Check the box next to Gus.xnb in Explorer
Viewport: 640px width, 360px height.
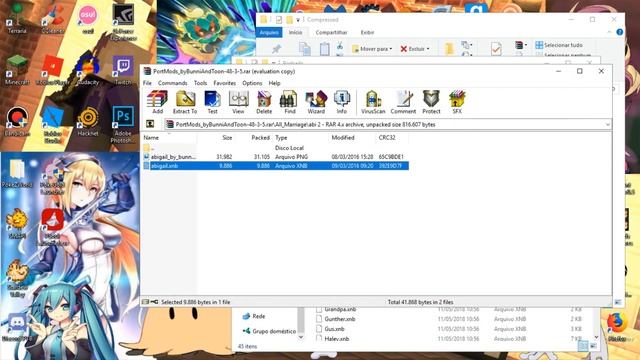[319, 329]
